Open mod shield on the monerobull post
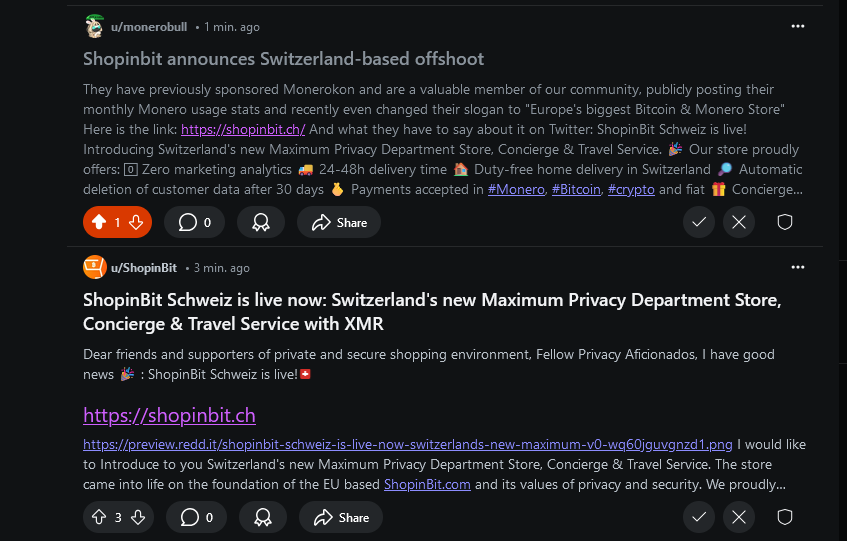Viewport: 847px width, 541px height. 785,222
